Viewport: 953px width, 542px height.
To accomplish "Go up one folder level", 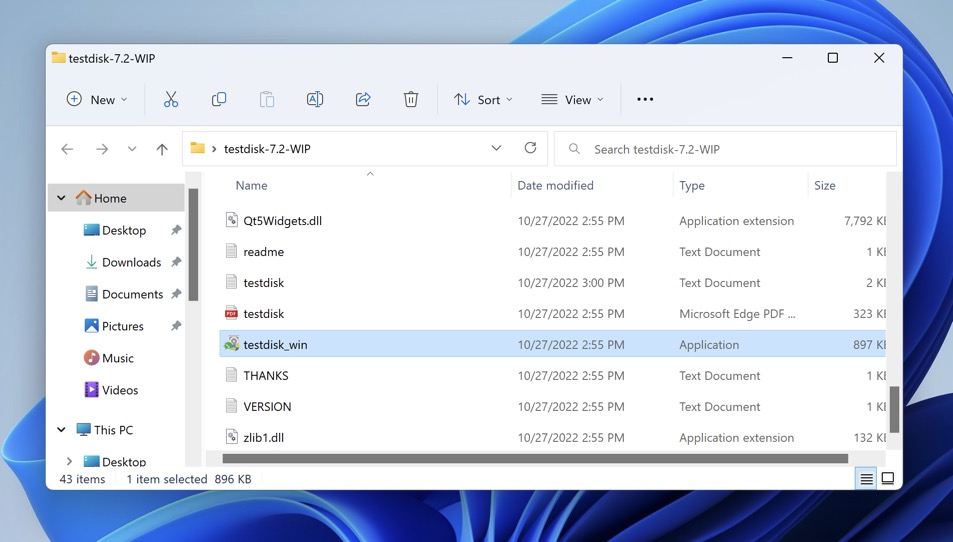I will [x=162, y=149].
